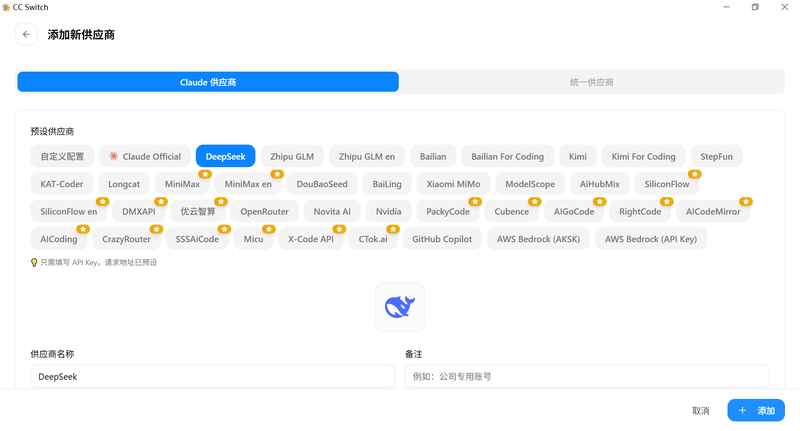Click the DeepSeek whale logo icon
This screenshot has height=431, width=800.
click(x=399, y=307)
